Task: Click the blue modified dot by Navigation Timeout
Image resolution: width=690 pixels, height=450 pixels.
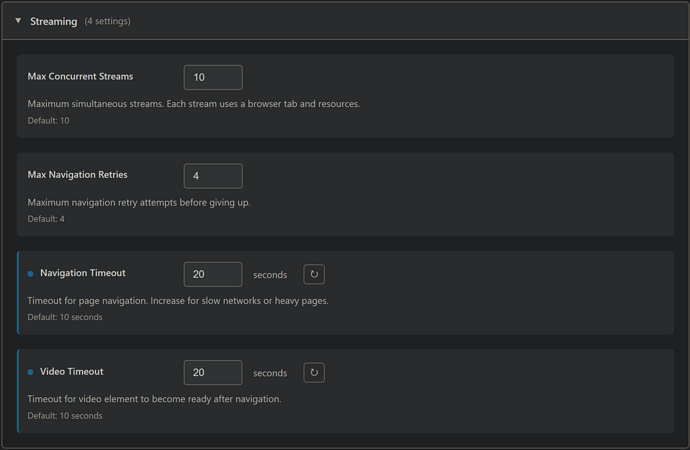Action: click(x=31, y=274)
